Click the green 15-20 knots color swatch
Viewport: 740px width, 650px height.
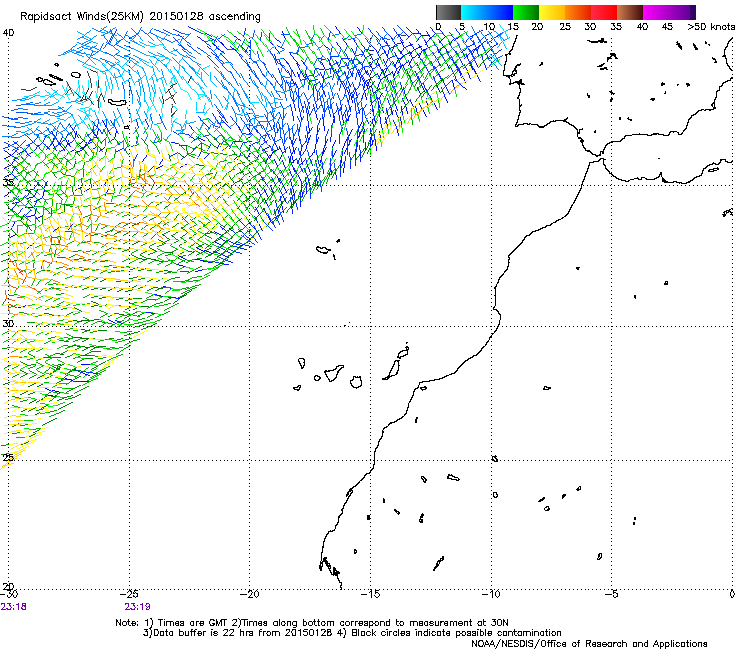[x=526, y=12]
